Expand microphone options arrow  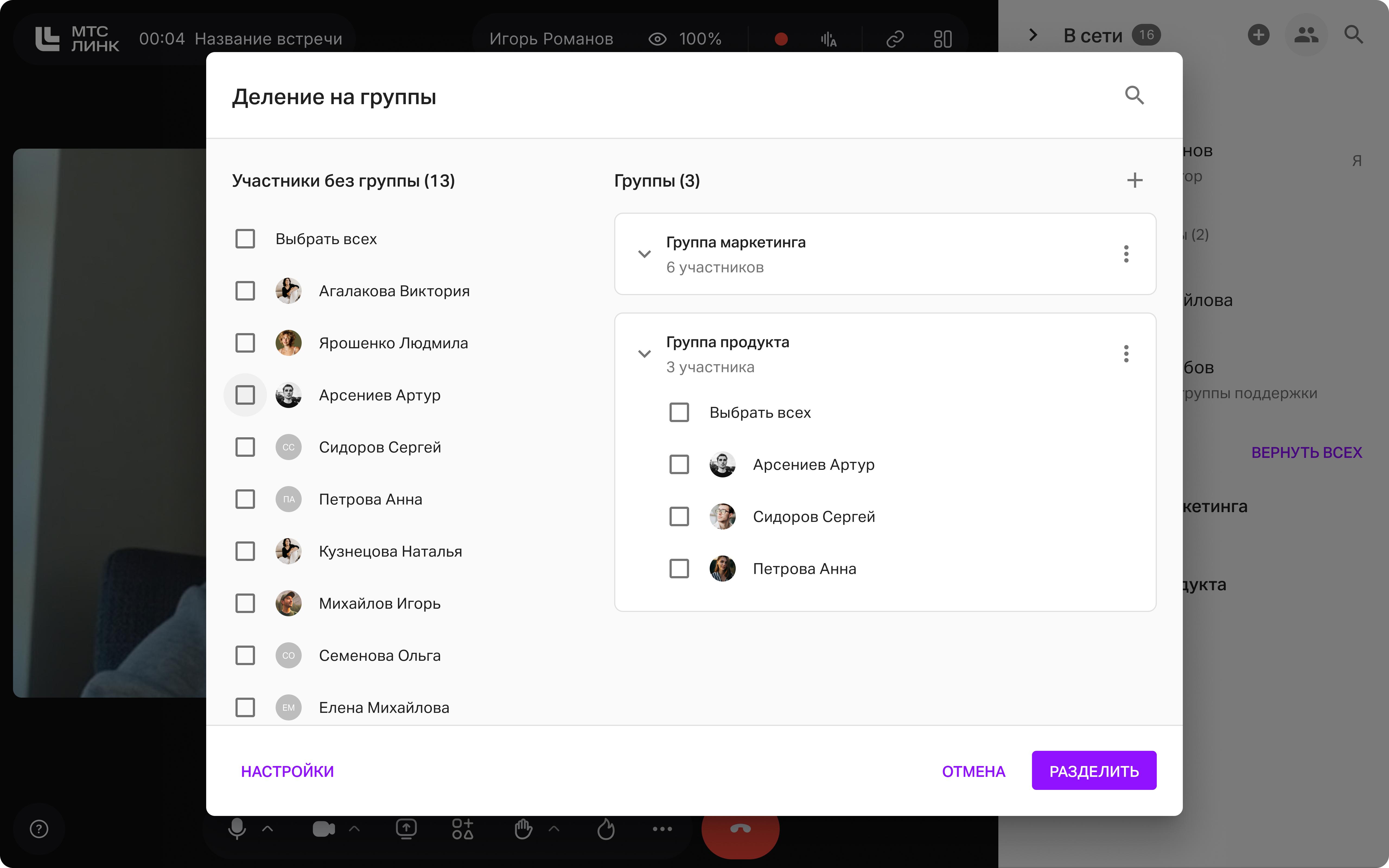(x=267, y=828)
